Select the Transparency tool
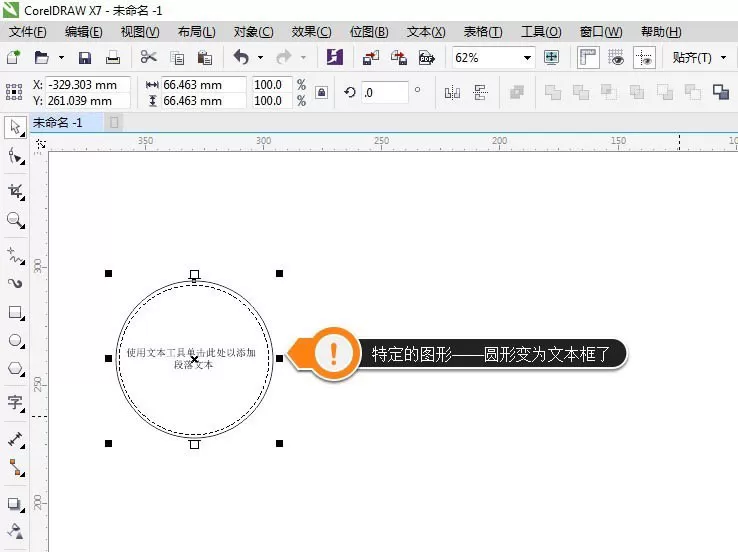The width and height of the screenshot is (738, 552). click(x=16, y=532)
